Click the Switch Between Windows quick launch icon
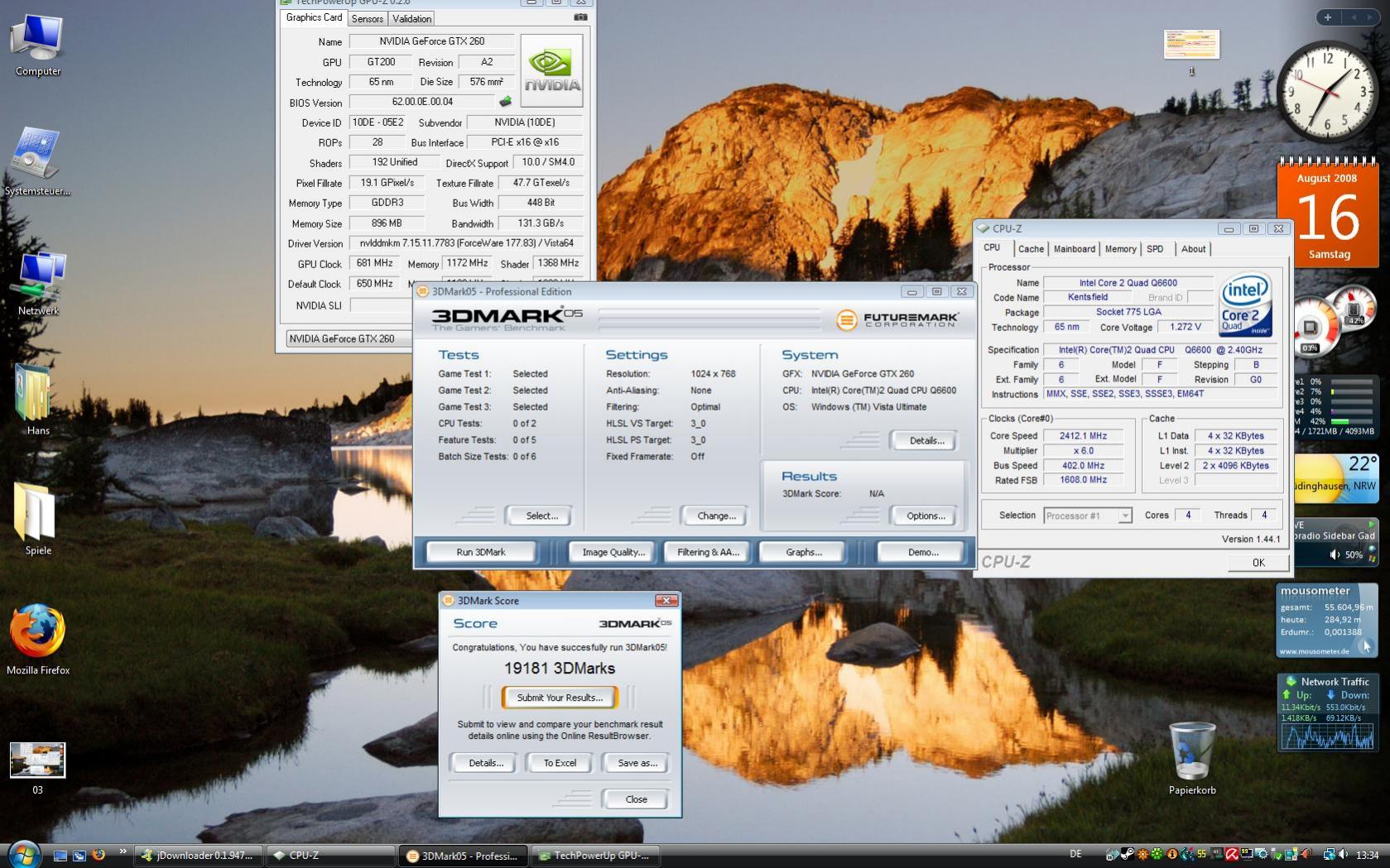 (79, 856)
